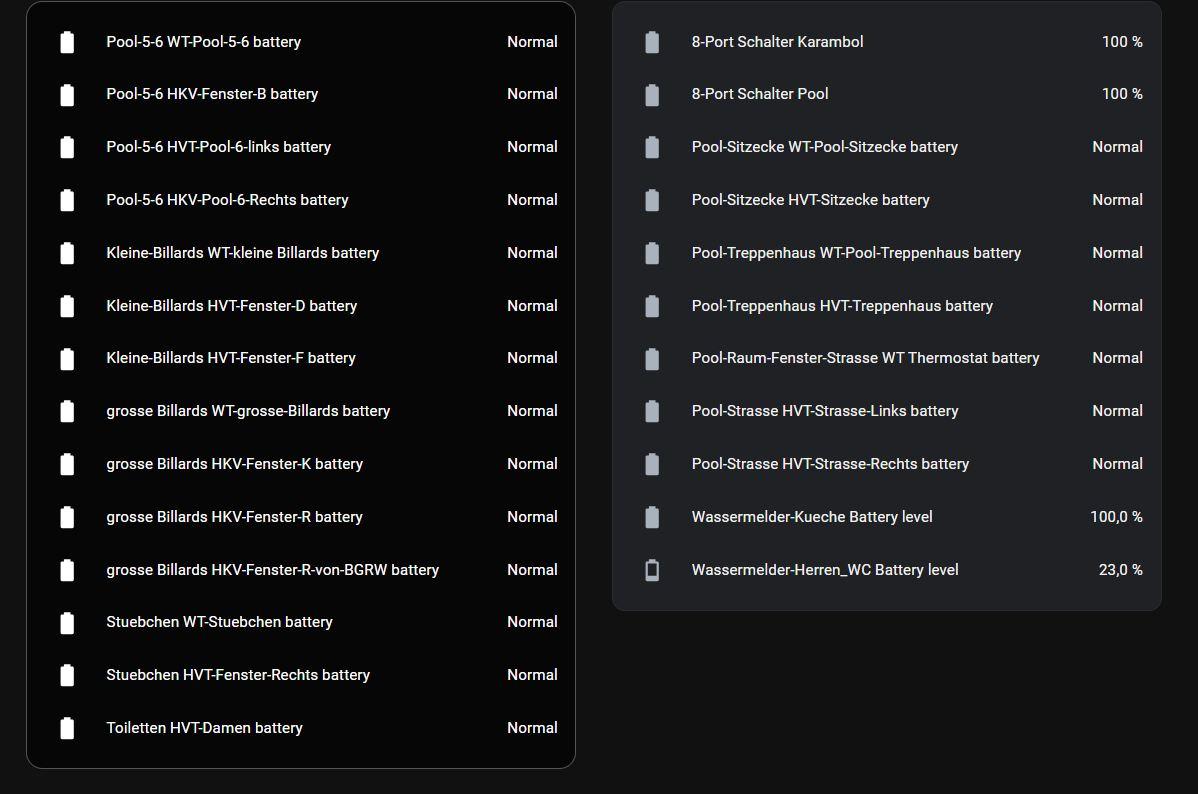Select battery icon for Toiletten HVT-Damen
The image size is (1198, 794).
[67, 728]
